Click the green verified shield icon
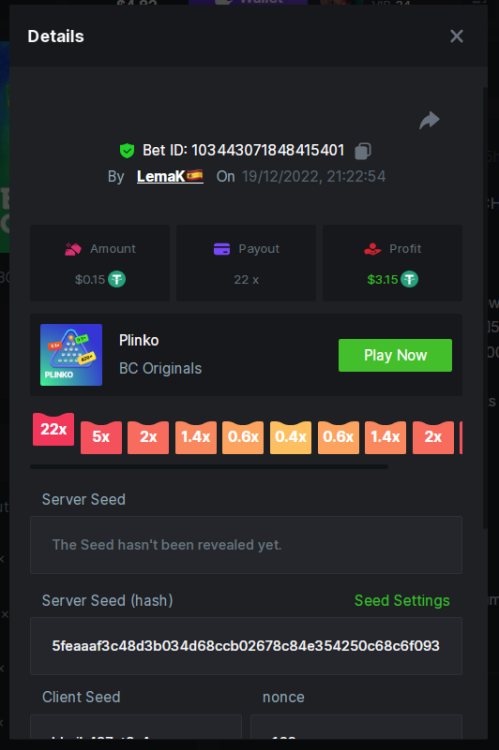The width and height of the screenshot is (499, 750). [x=127, y=151]
